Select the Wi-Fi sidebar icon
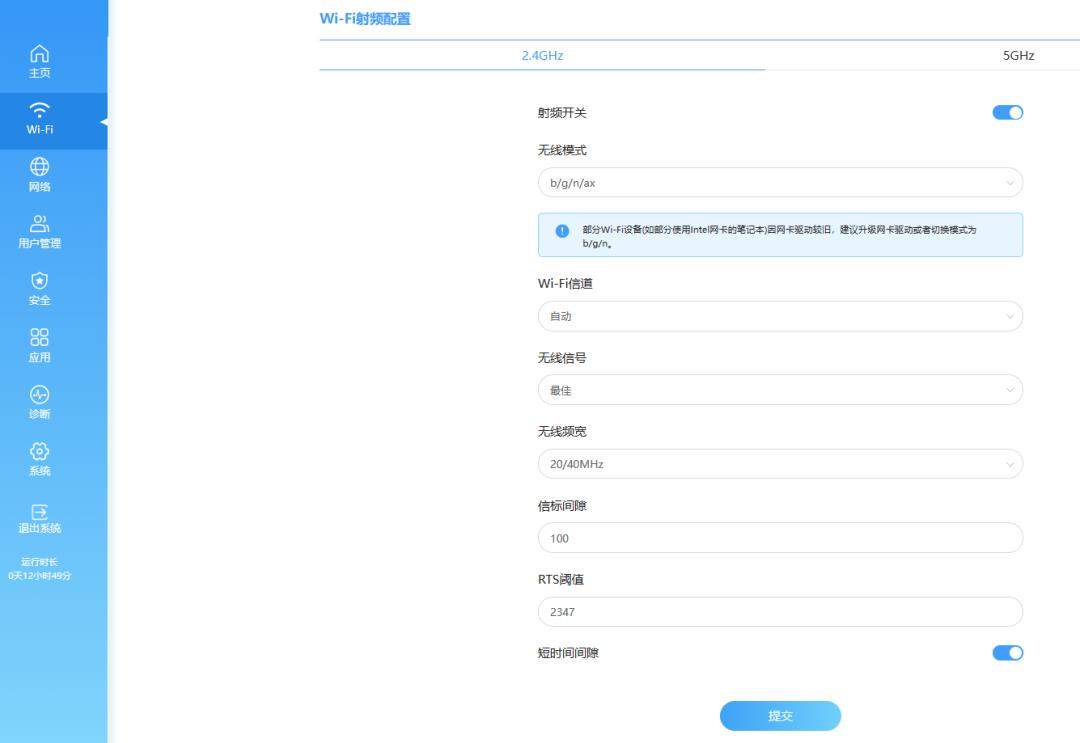The image size is (1080, 743). 38,119
